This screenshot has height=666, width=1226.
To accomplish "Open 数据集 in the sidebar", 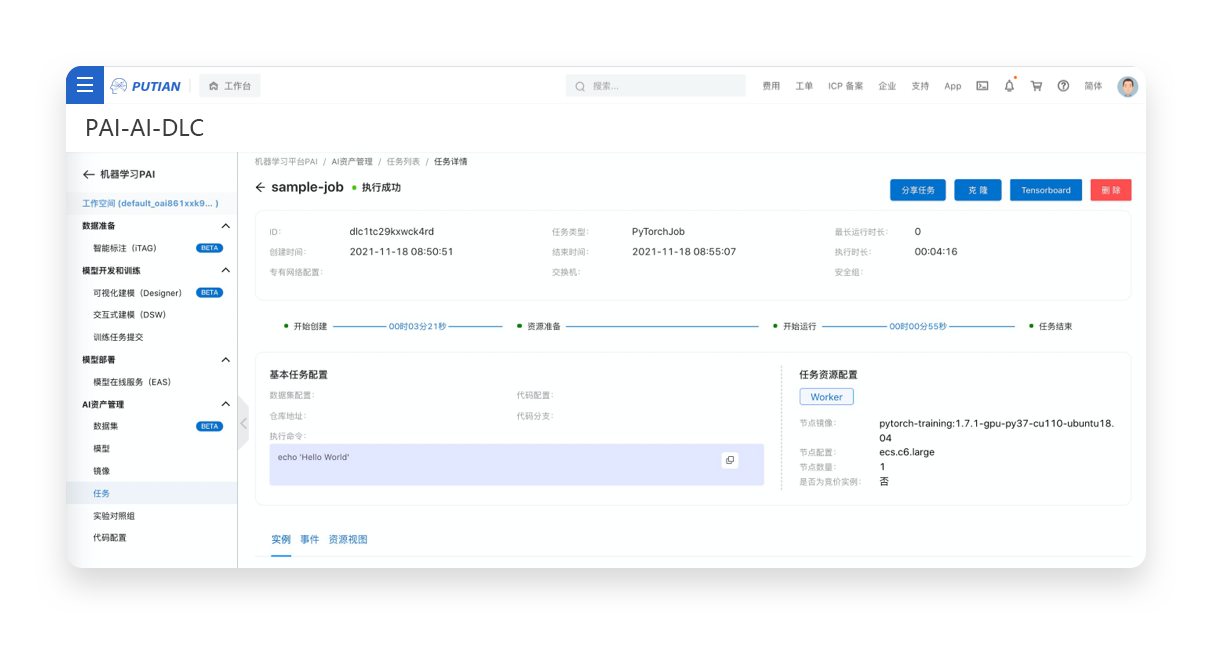I will [x=107, y=426].
